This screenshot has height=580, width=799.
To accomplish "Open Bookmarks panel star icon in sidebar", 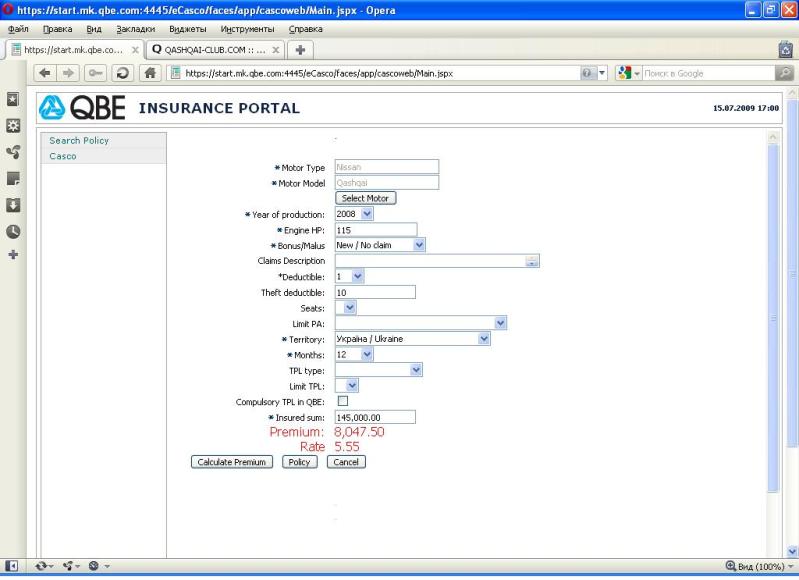I will click(11, 100).
